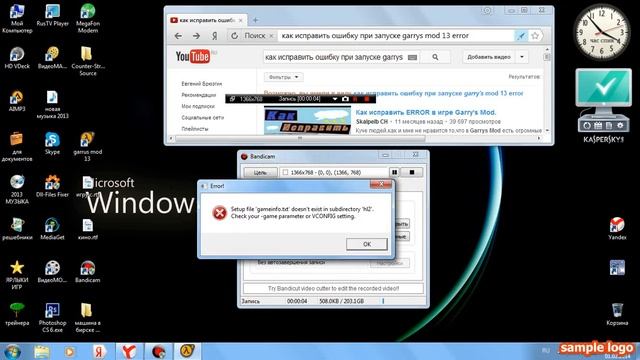Open the Counter-Strike Source folder icon

[87, 61]
